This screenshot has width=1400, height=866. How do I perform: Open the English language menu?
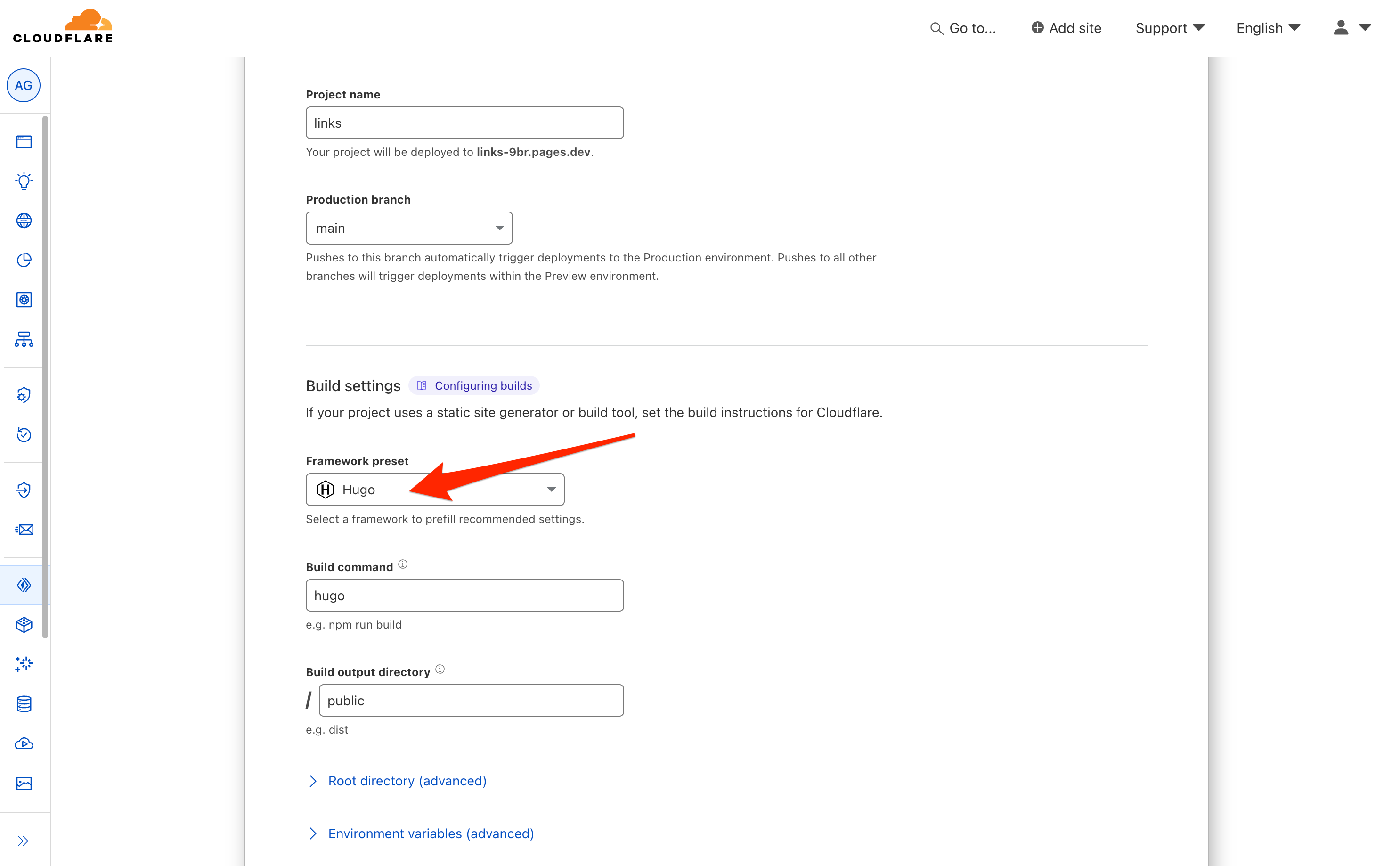tap(1268, 28)
